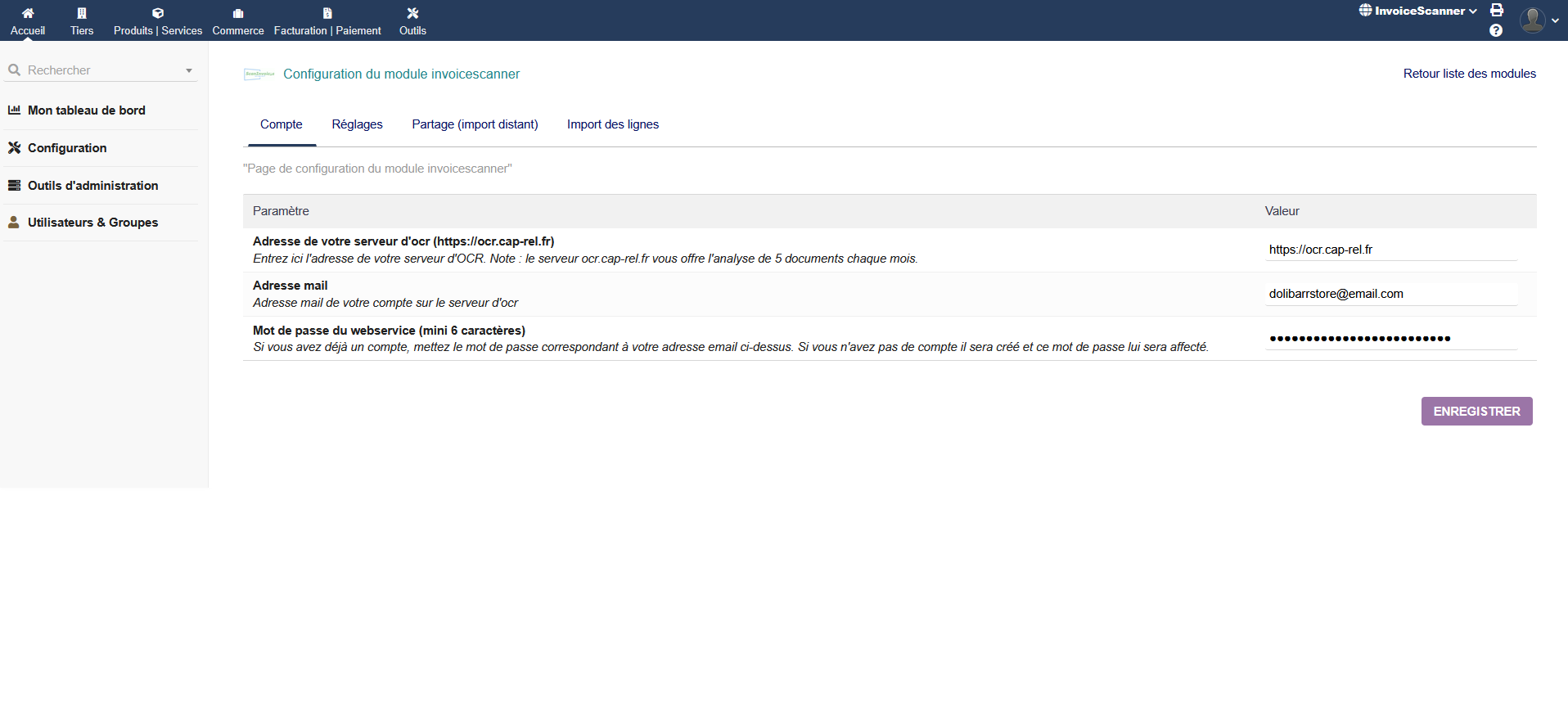The width and height of the screenshot is (1568, 716).
Task: Open Mon tableau de bord
Action: tap(86, 110)
